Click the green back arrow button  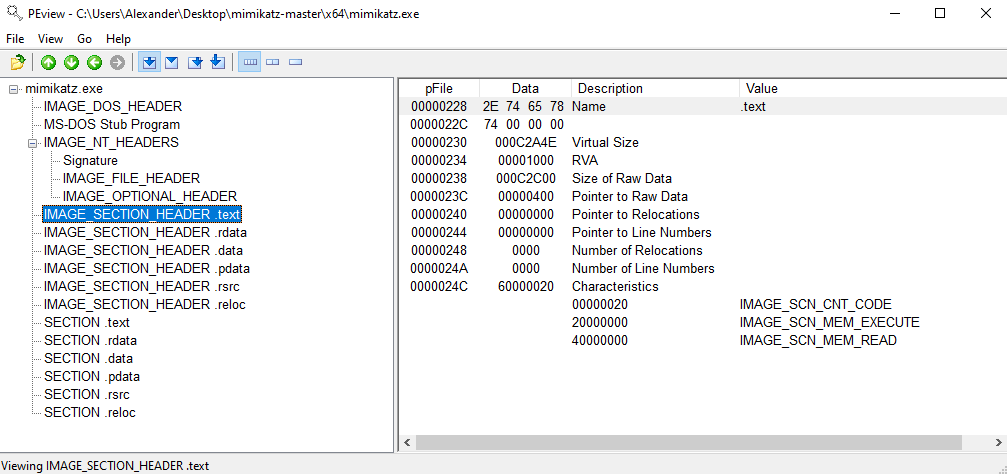pos(94,62)
